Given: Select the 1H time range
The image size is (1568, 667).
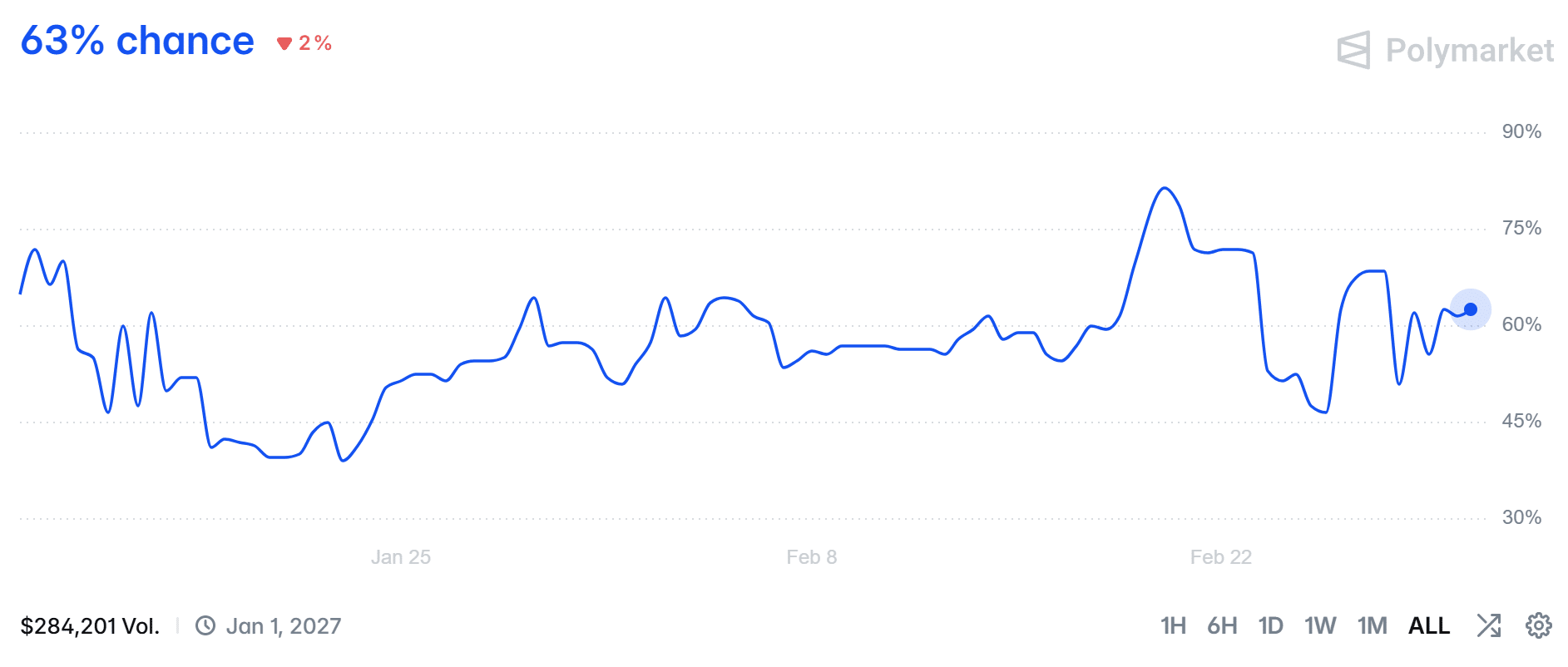Looking at the screenshot, I should (1173, 625).
